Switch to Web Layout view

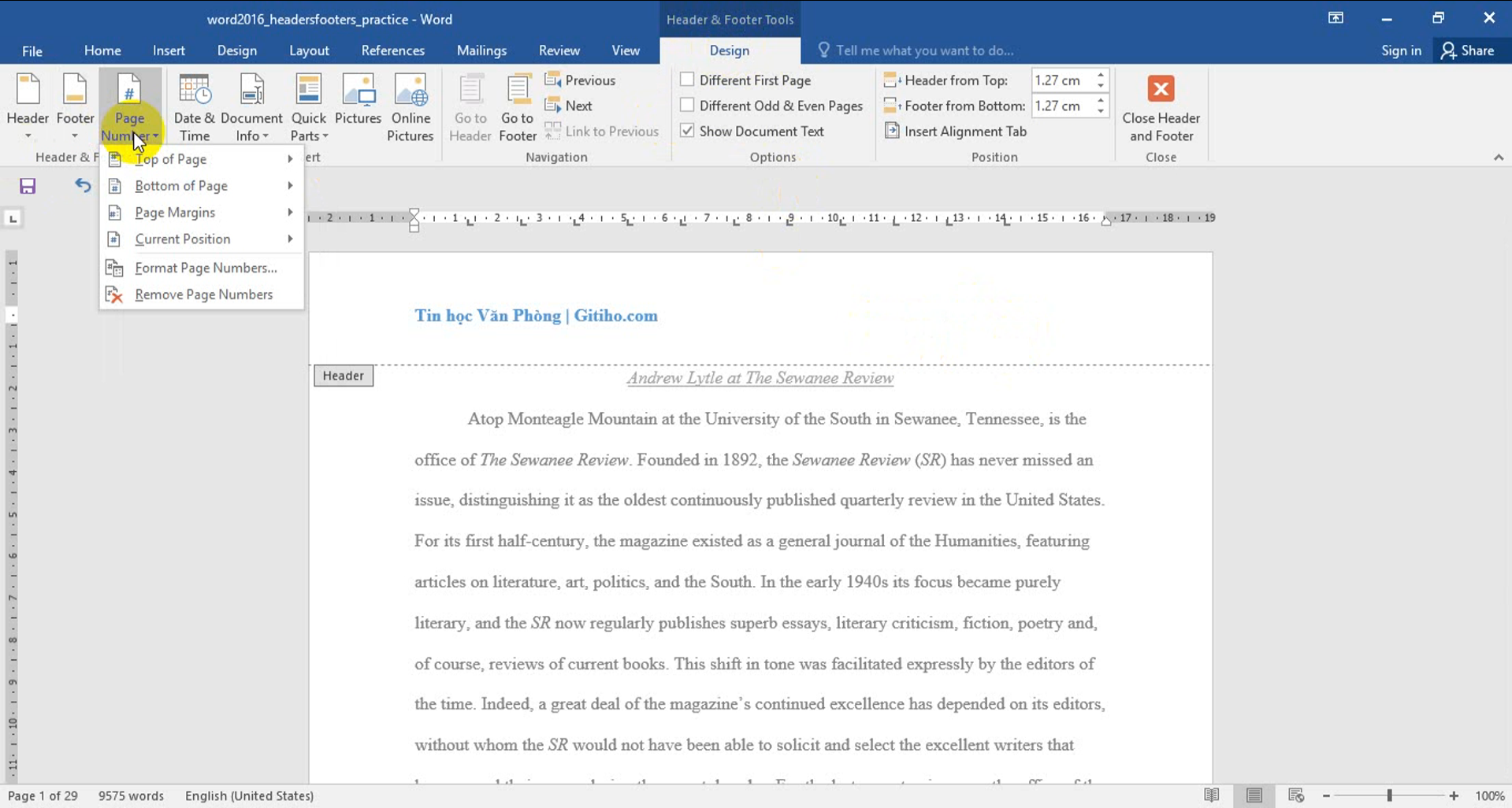pyautogui.click(x=1296, y=795)
